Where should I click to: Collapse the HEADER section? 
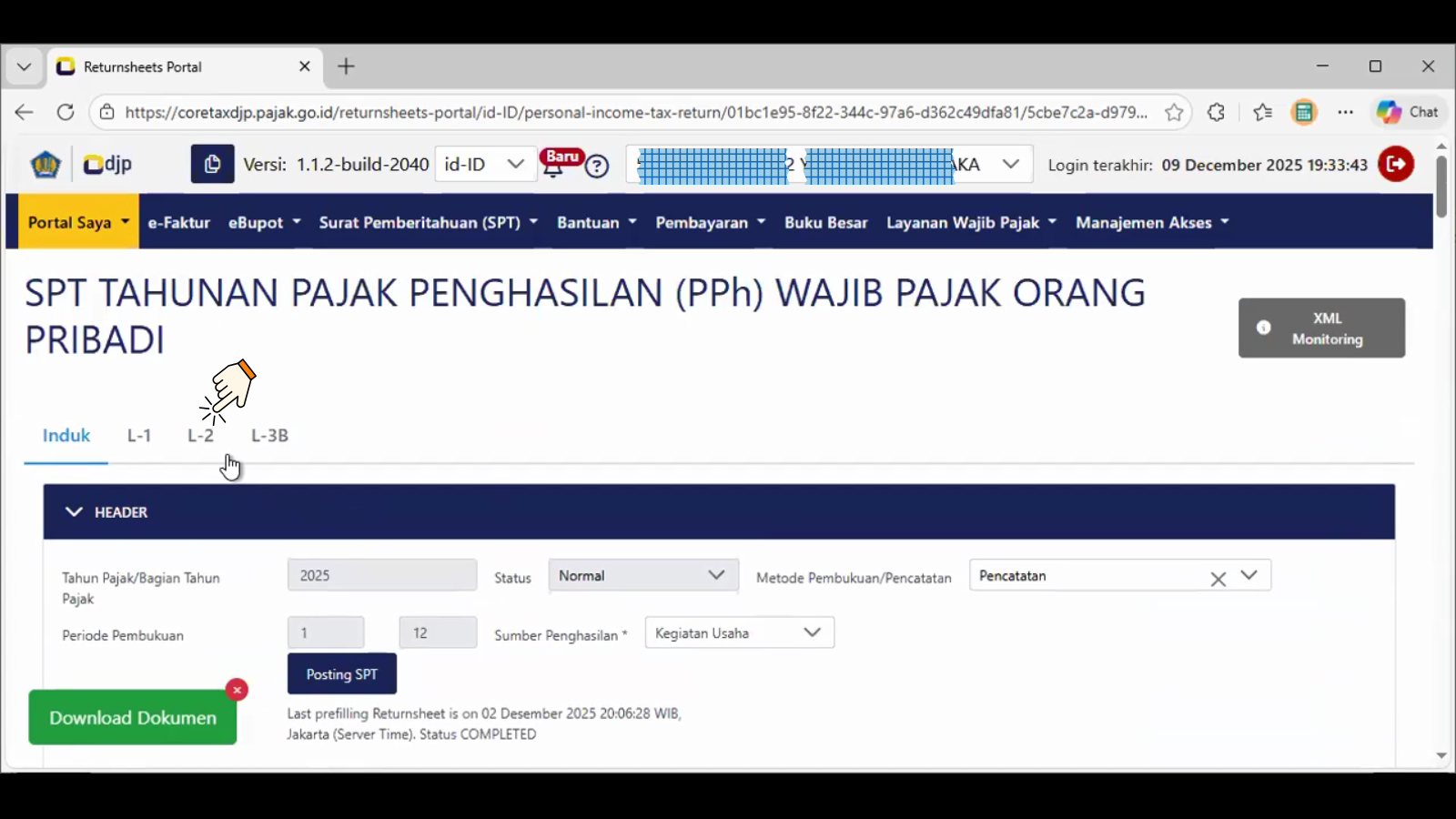[75, 512]
